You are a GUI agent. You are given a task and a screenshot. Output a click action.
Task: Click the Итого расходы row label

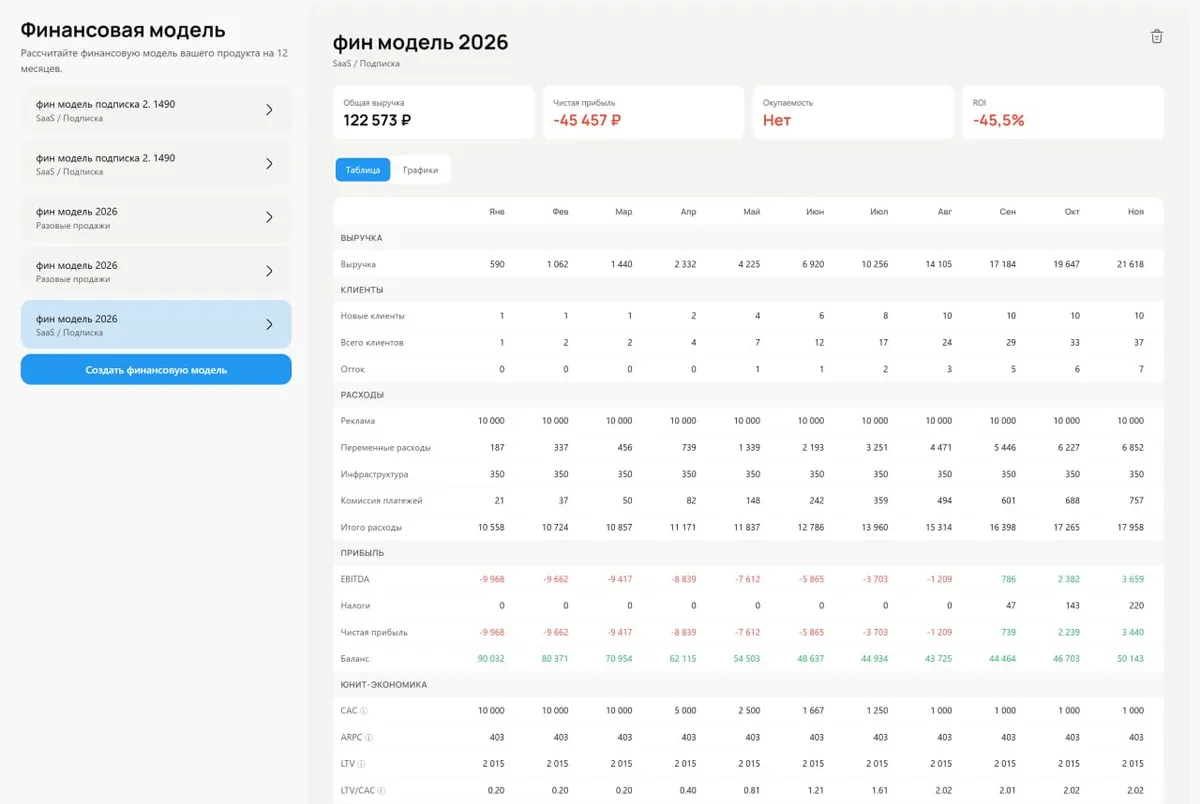pos(371,527)
